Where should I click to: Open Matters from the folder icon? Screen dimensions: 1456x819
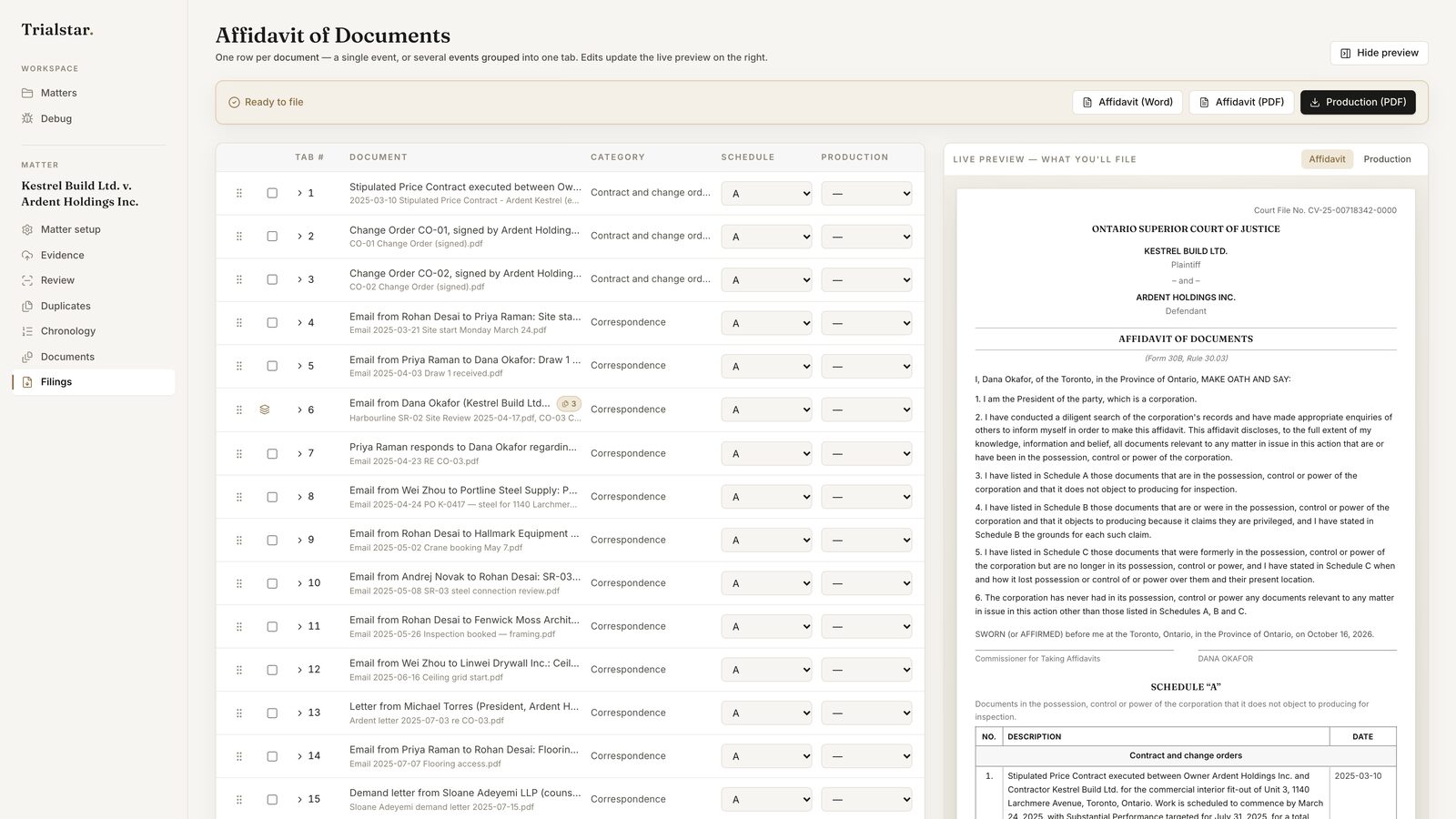coord(27,93)
